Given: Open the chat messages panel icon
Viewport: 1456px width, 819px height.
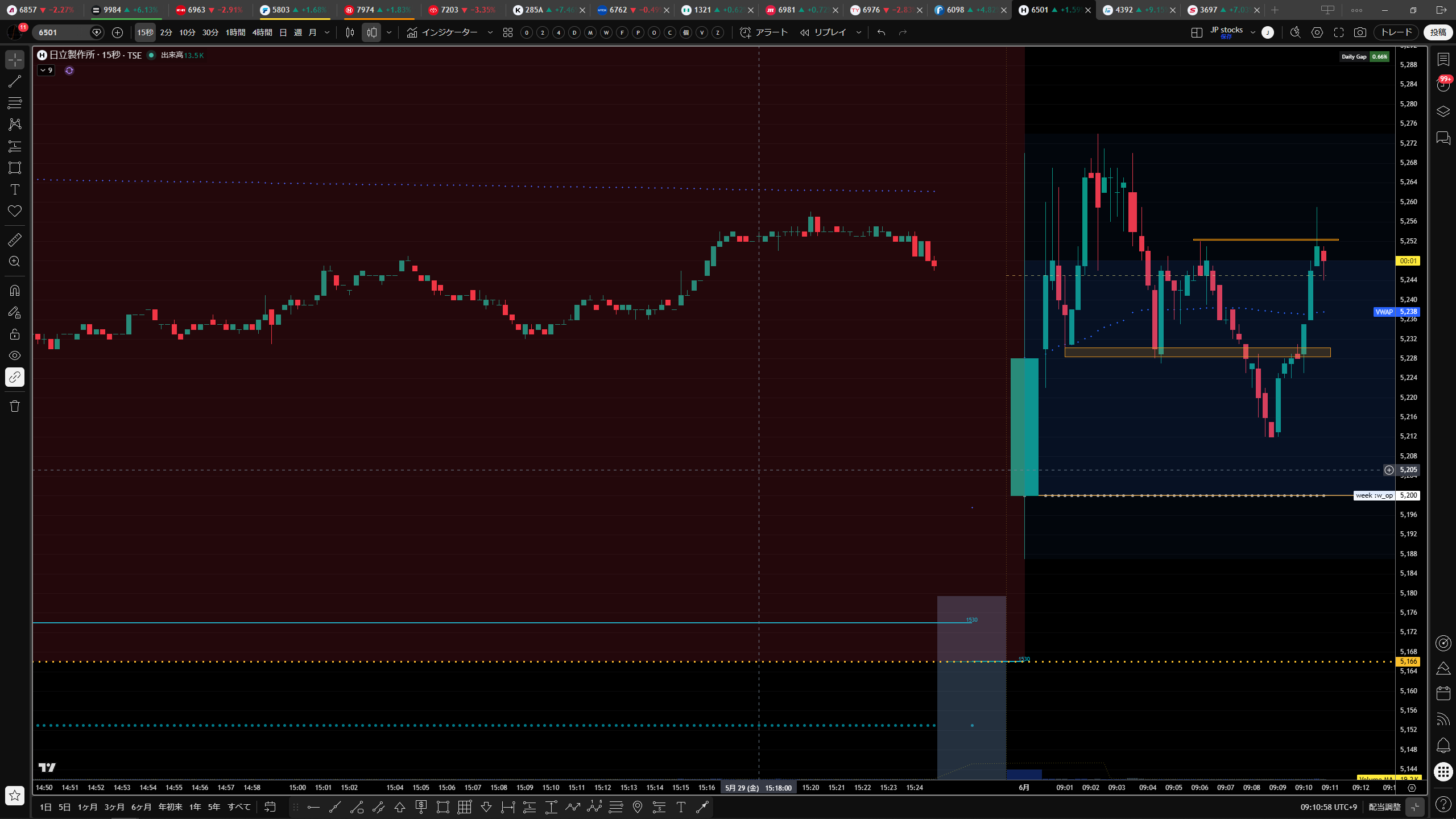Looking at the screenshot, I should click(1443, 138).
